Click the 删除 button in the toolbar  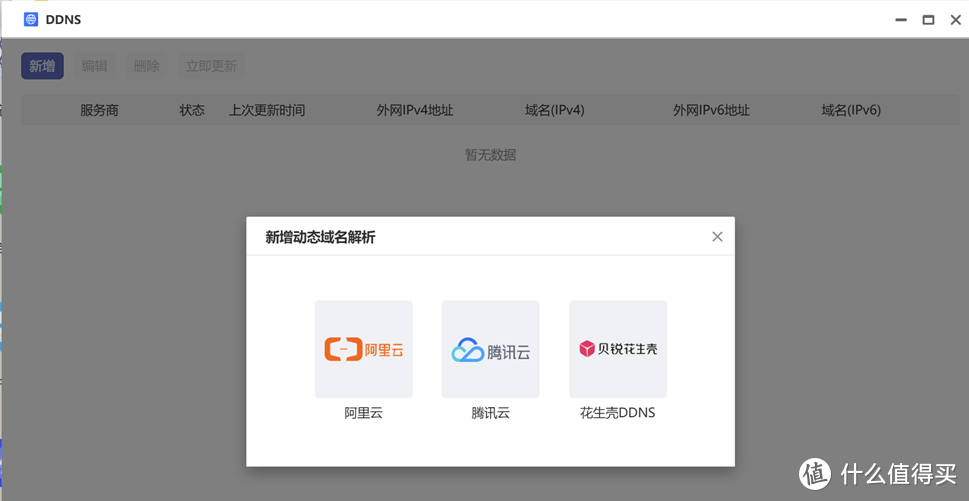click(x=146, y=66)
